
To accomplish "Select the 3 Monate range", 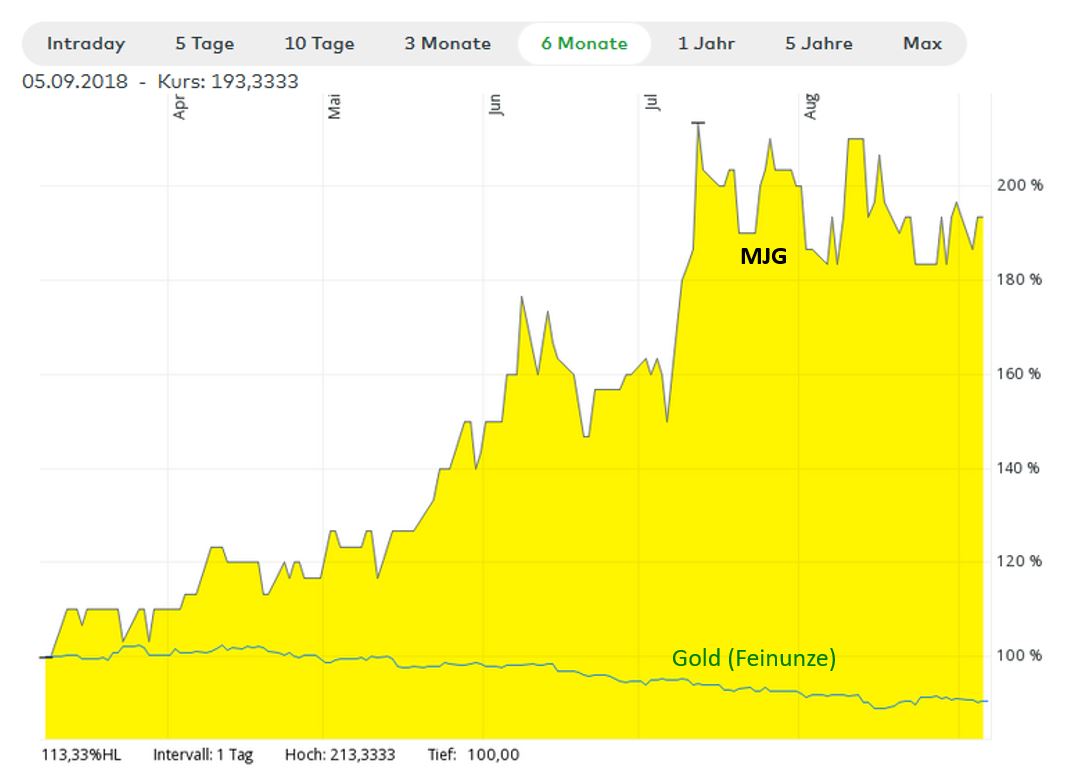I will pyautogui.click(x=449, y=43).
